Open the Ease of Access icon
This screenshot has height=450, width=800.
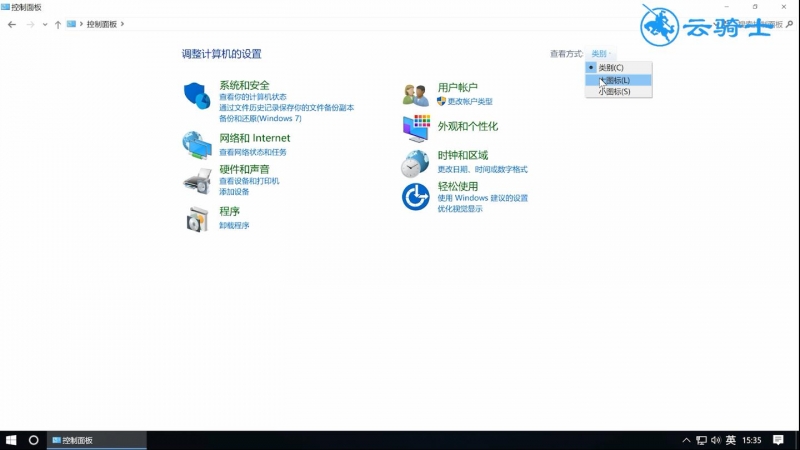pyautogui.click(x=415, y=197)
